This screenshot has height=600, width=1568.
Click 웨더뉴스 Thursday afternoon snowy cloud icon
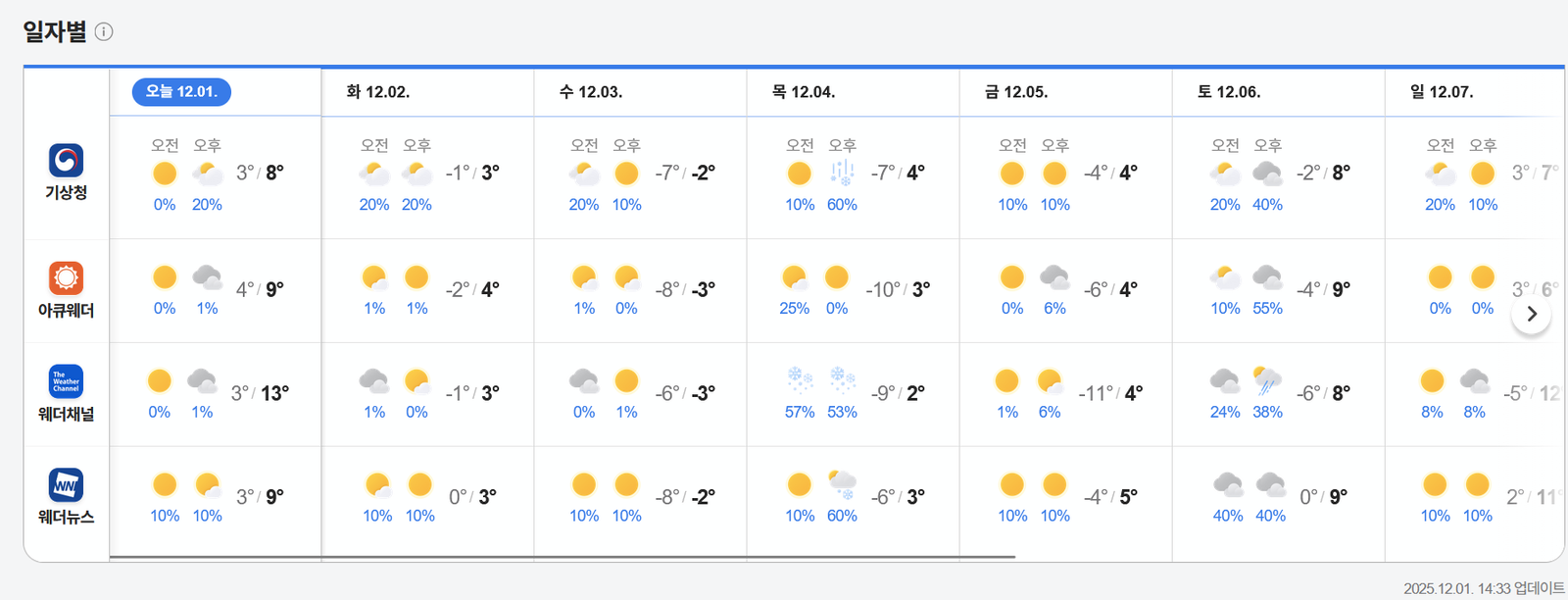tap(842, 483)
